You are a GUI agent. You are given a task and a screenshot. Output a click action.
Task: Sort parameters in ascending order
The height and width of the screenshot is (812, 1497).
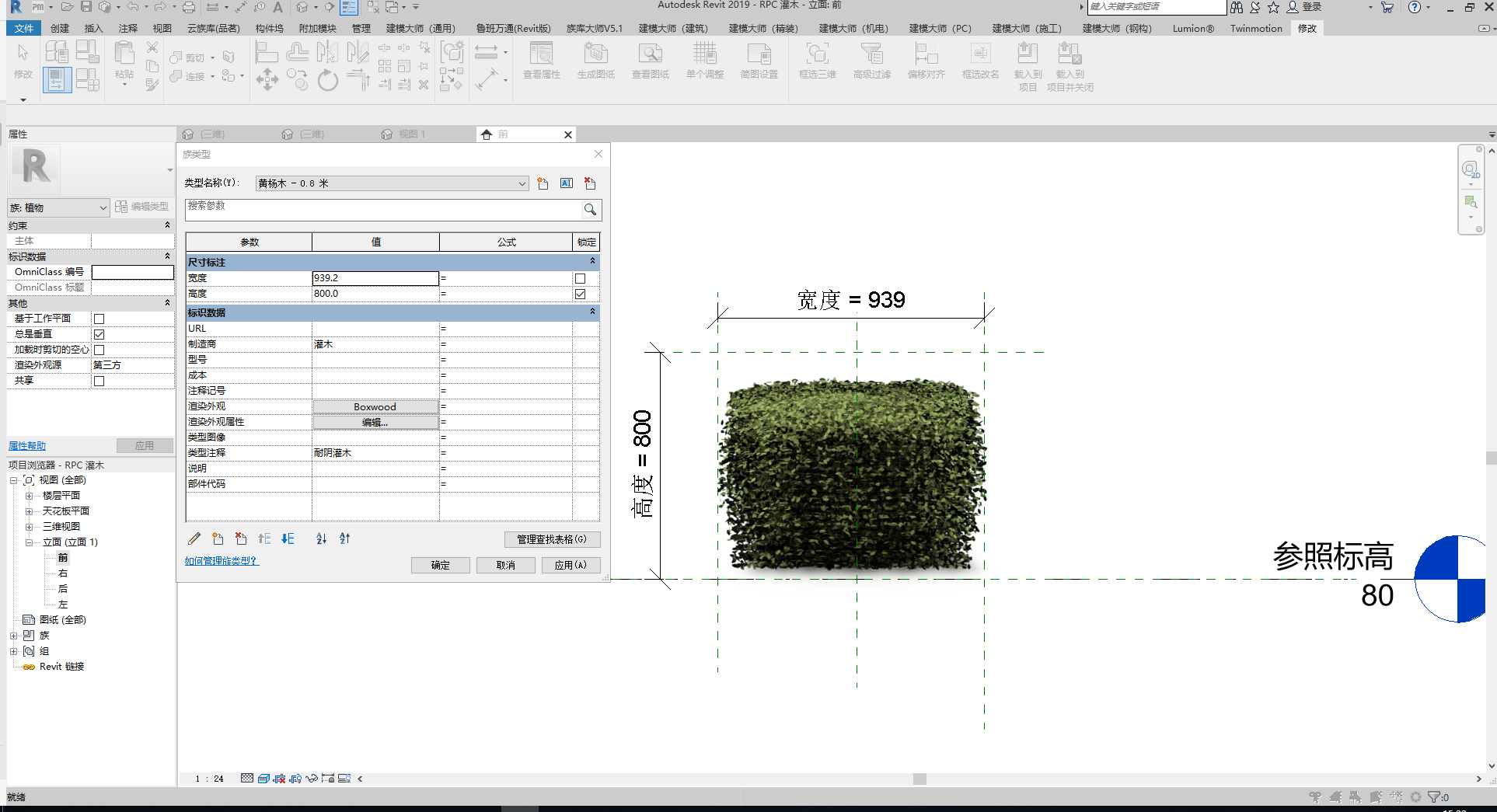point(322,538)
